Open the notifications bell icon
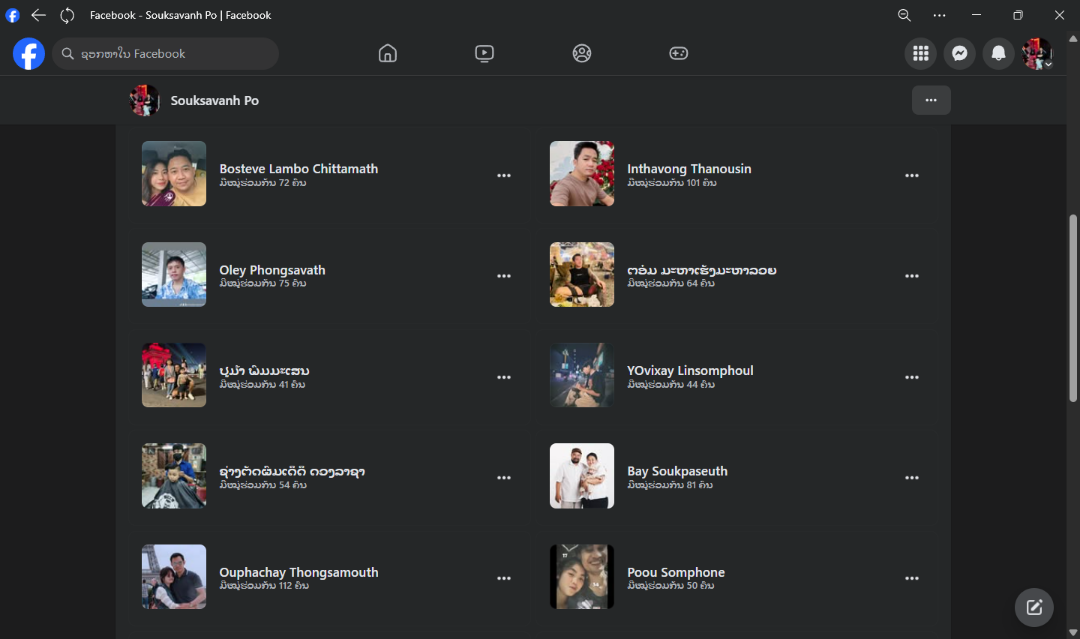 click(998, 54)
